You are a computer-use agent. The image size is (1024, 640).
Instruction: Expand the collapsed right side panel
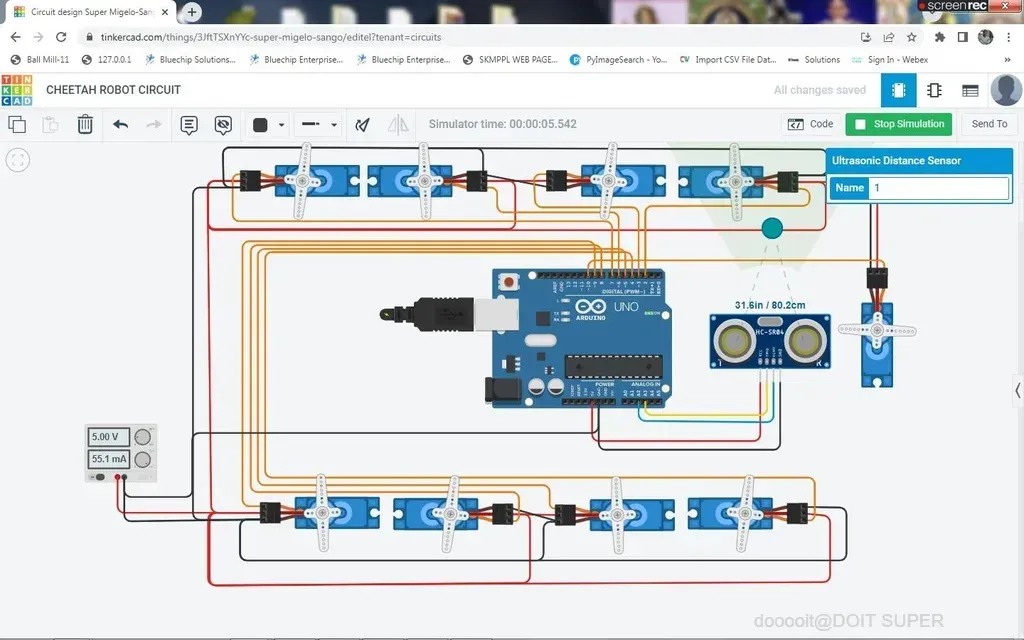tap(1017, 391)
